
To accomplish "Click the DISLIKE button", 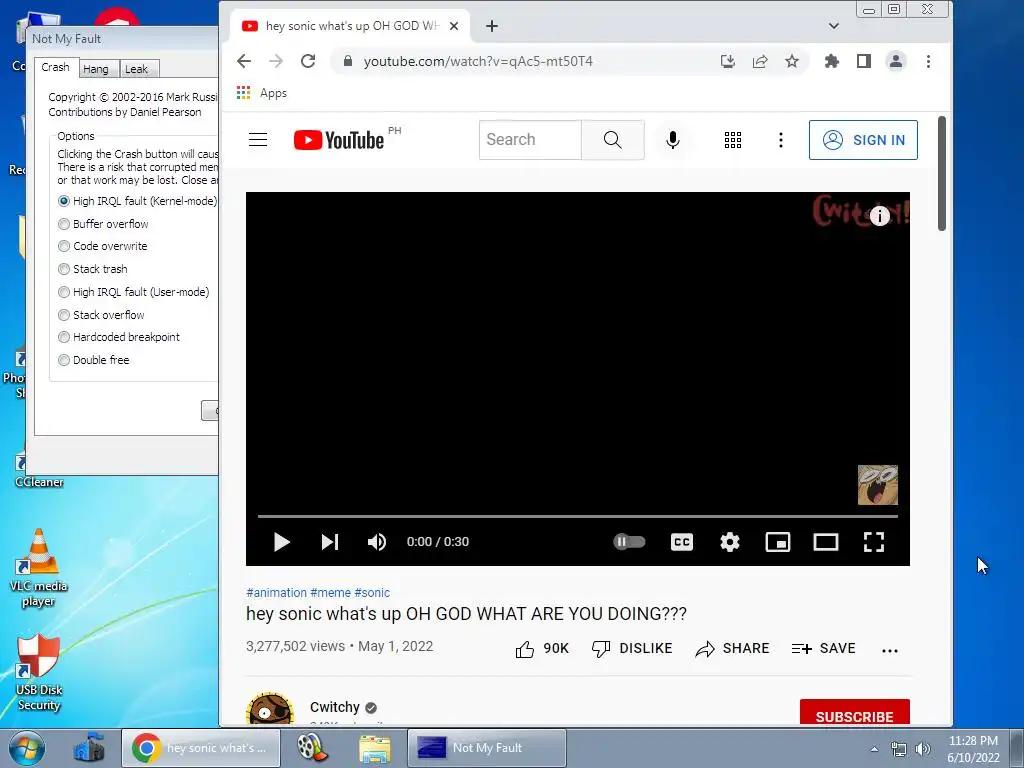I will (632, 648).
